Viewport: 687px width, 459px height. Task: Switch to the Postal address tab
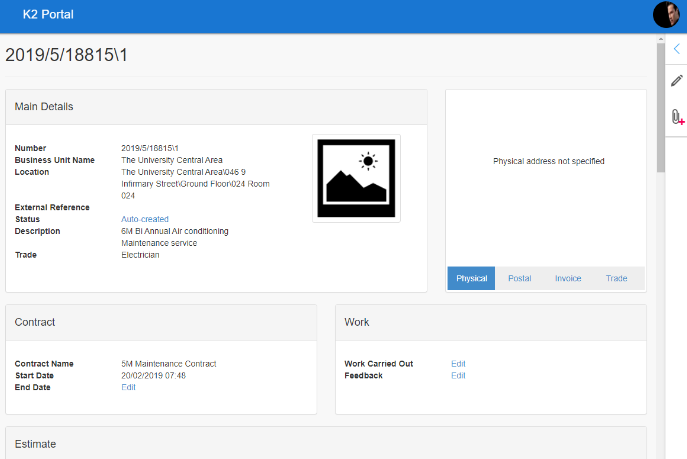click(519, 278)
